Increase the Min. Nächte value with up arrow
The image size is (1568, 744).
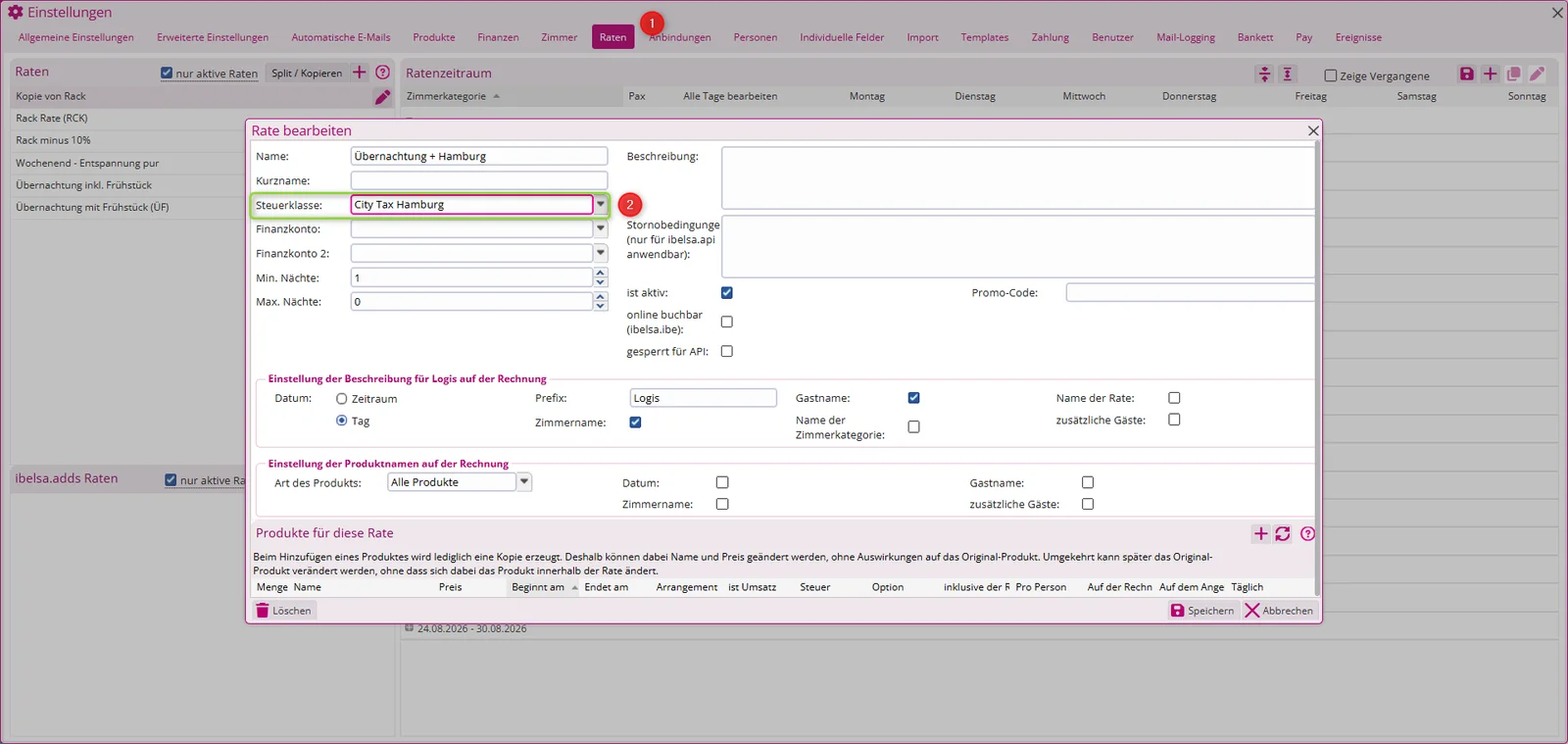pos(601,273)
